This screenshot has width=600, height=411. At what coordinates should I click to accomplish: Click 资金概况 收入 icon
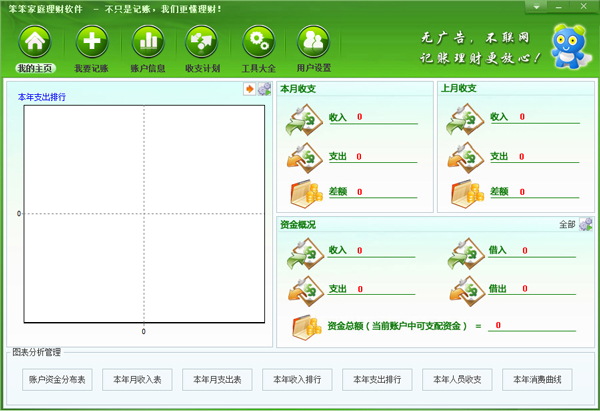[x=305, y=254]
